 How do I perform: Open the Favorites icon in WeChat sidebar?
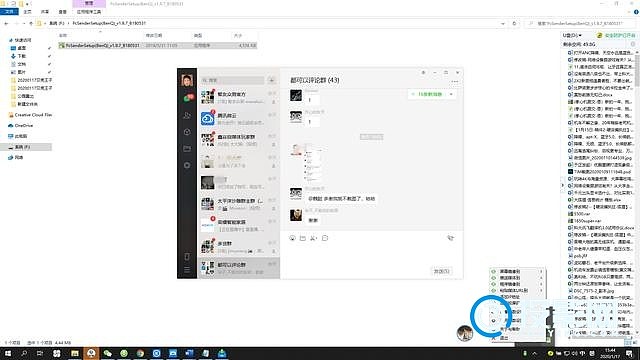click(187, 132)
